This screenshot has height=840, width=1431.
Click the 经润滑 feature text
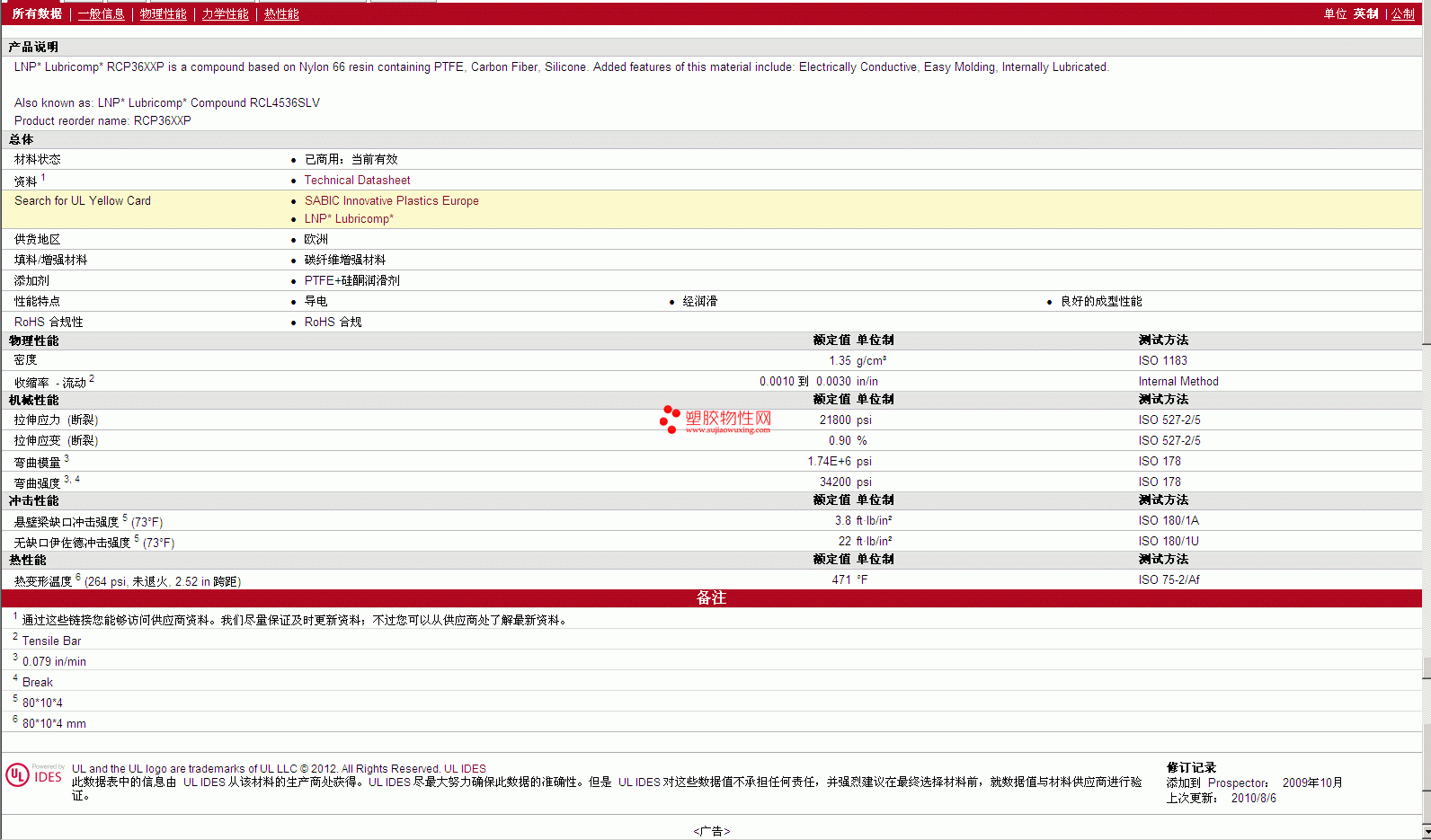[700, 302]
